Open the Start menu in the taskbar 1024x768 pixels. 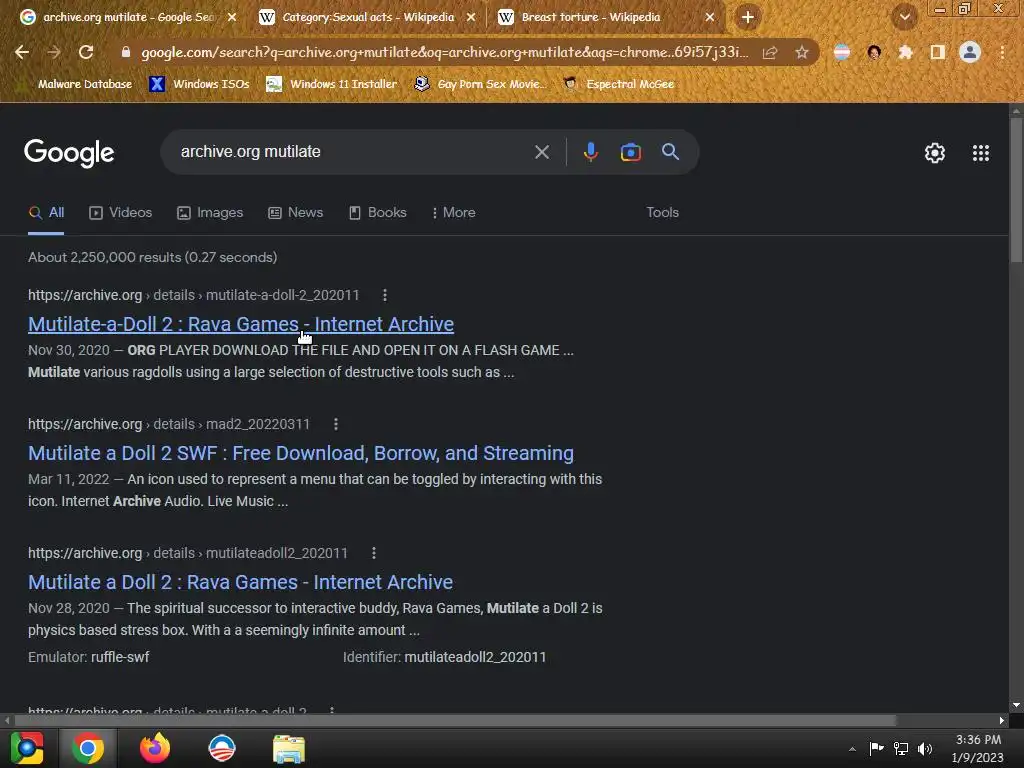[x=27, y=748]
